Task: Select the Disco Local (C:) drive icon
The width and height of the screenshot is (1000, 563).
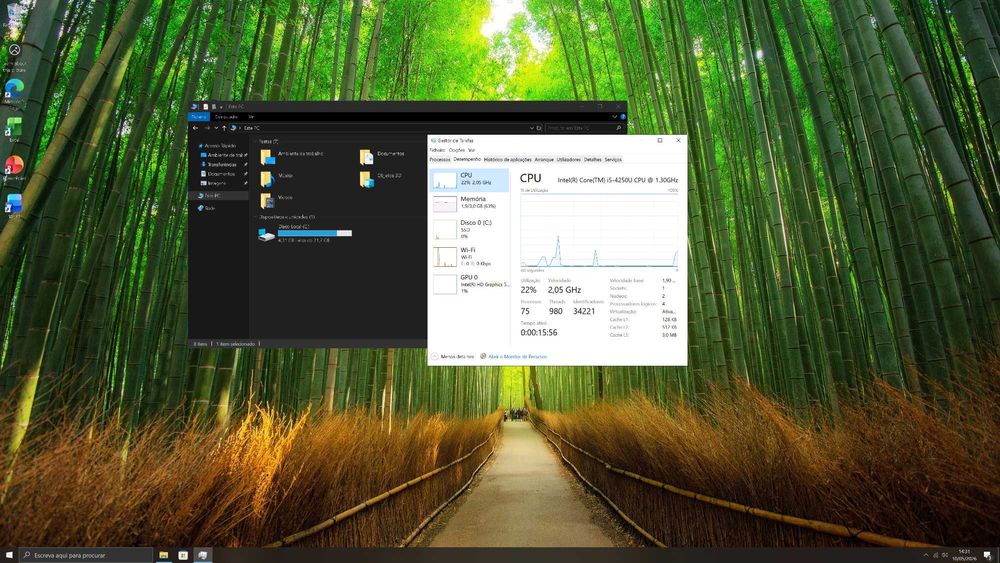Action: pyautogui.click(x=267, y=235)
